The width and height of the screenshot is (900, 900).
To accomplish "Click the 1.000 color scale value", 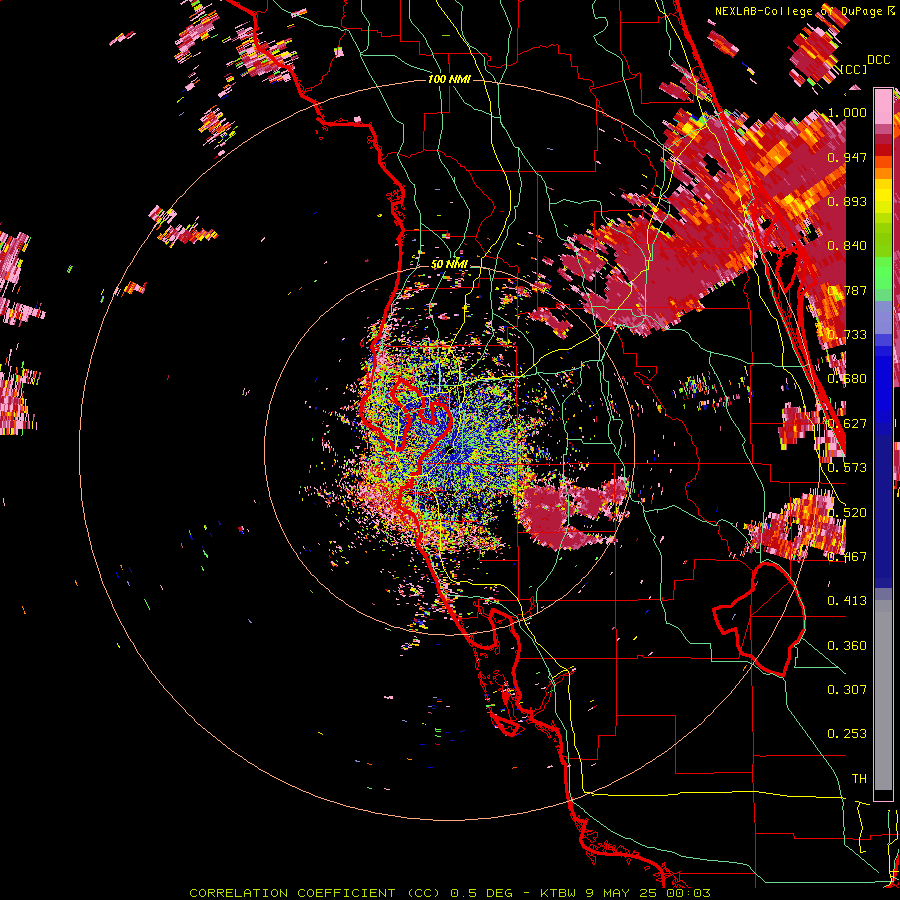I will coord(847,112).
